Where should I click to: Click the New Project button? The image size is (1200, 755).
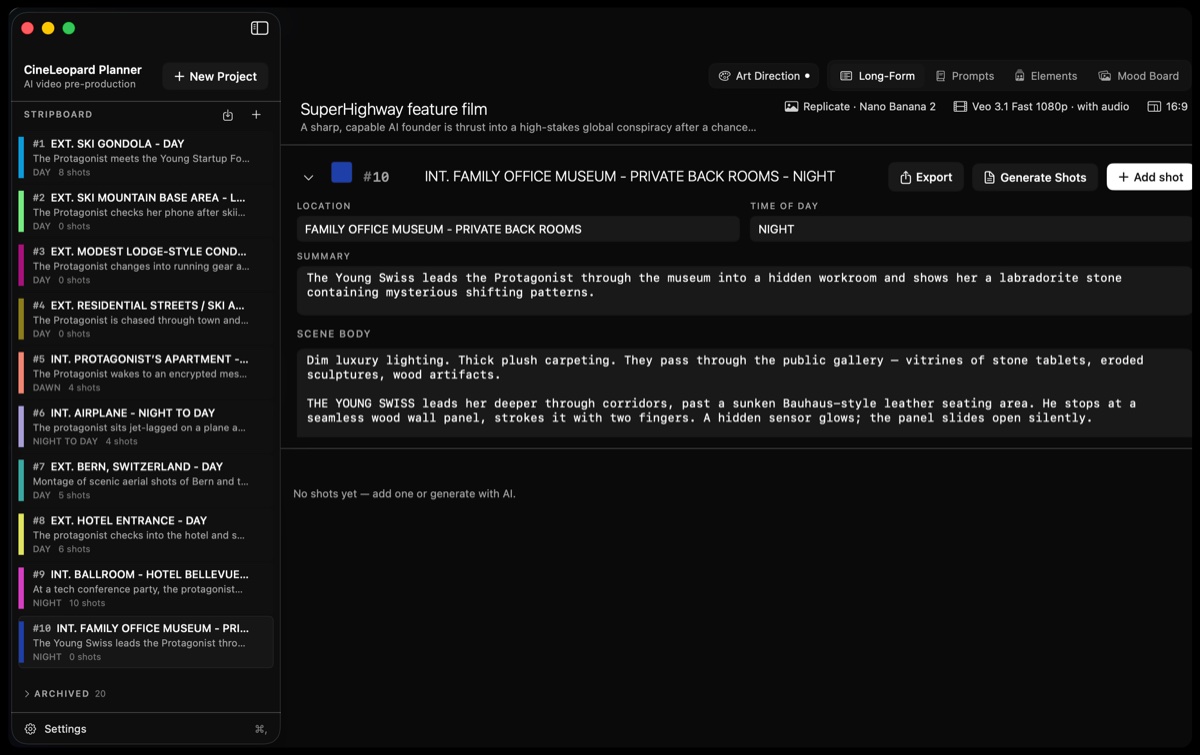point(215,76)
